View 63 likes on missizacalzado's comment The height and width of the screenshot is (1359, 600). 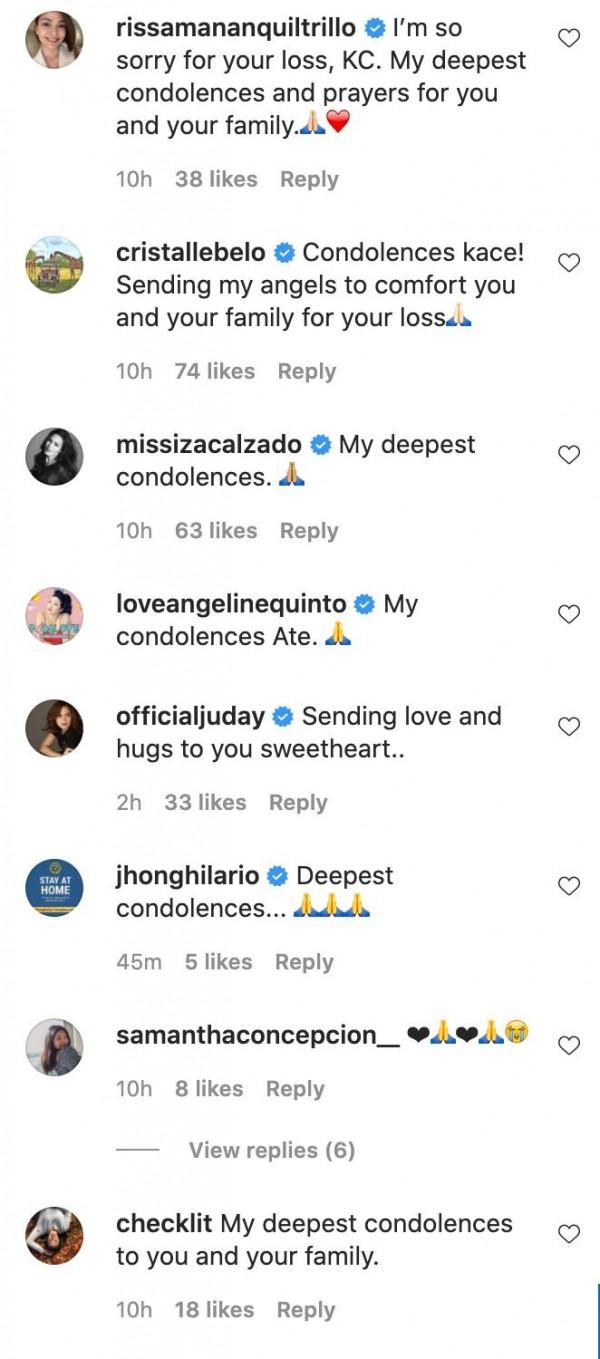215,531
